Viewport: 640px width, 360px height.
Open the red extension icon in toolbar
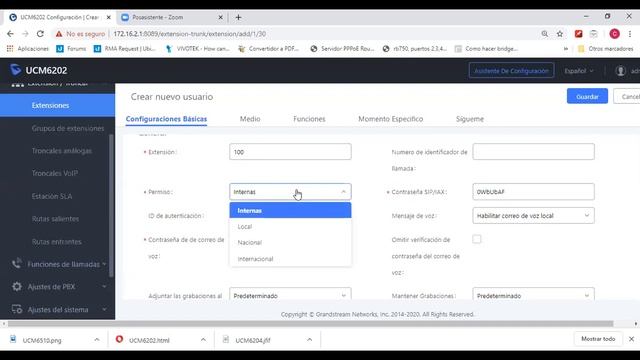pos(578,34)
